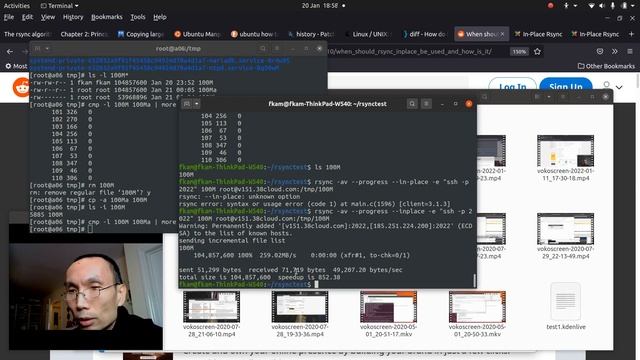This screenshot has width=640, height=360.
Task: Select vokoscreen-2020-05-01_20-51-17.mkv thumbnail
Action: click(x=388, y=307)
